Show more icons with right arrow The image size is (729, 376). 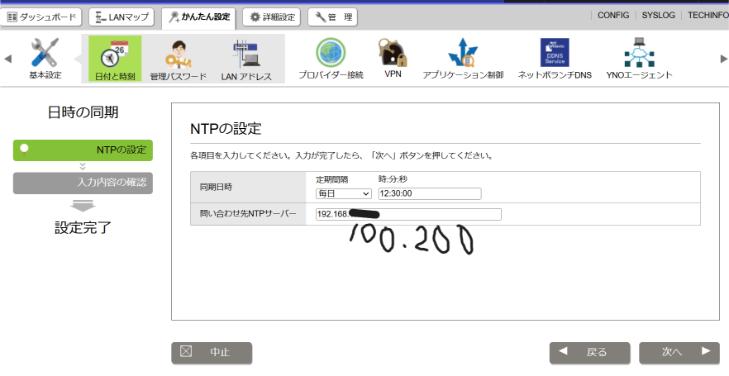point(723,59)
